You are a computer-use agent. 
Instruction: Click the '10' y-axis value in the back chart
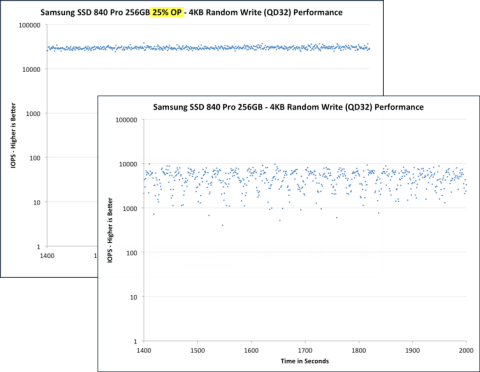37,203
